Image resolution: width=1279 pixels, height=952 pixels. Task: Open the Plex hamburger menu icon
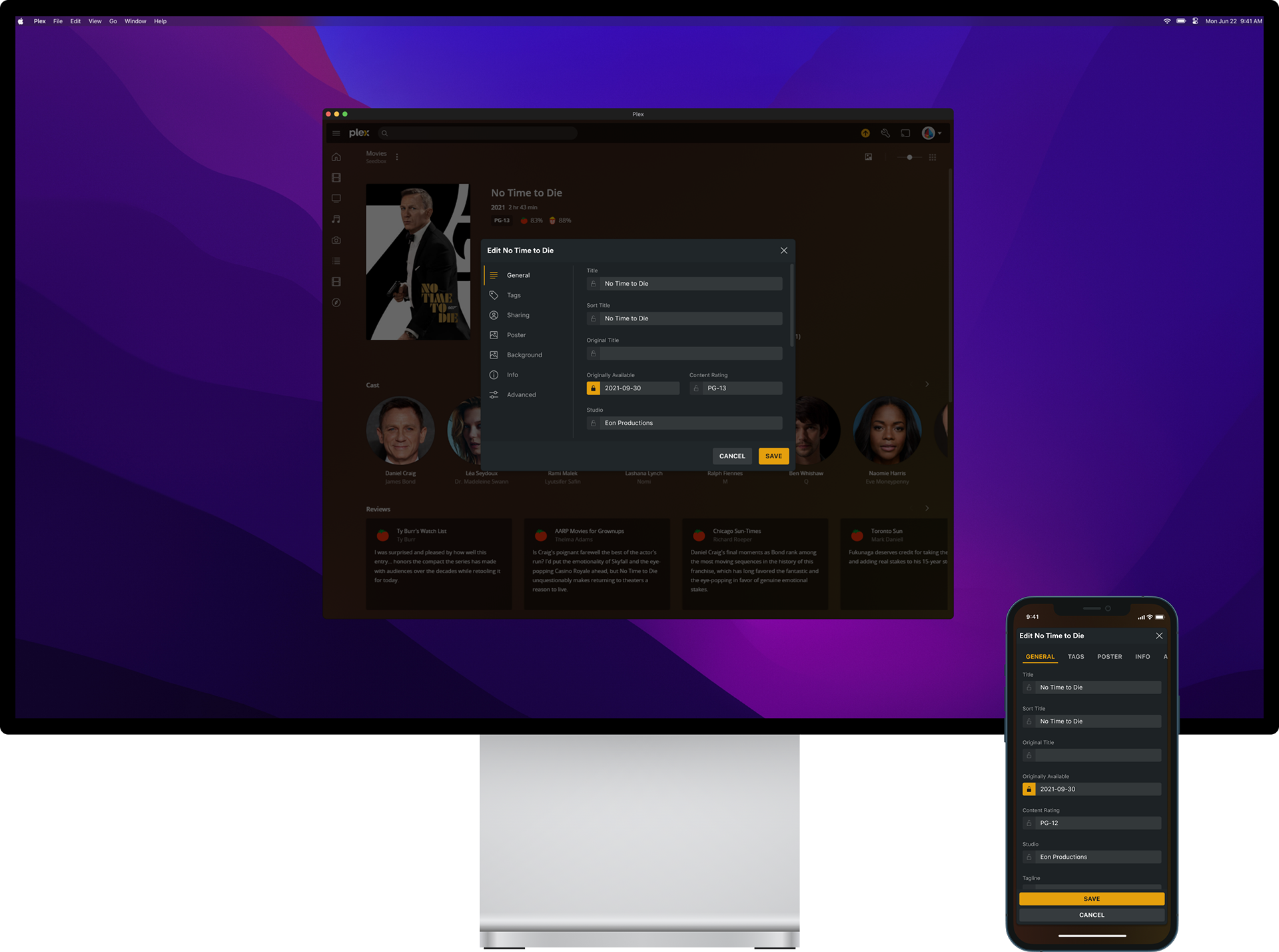(336, 133)
